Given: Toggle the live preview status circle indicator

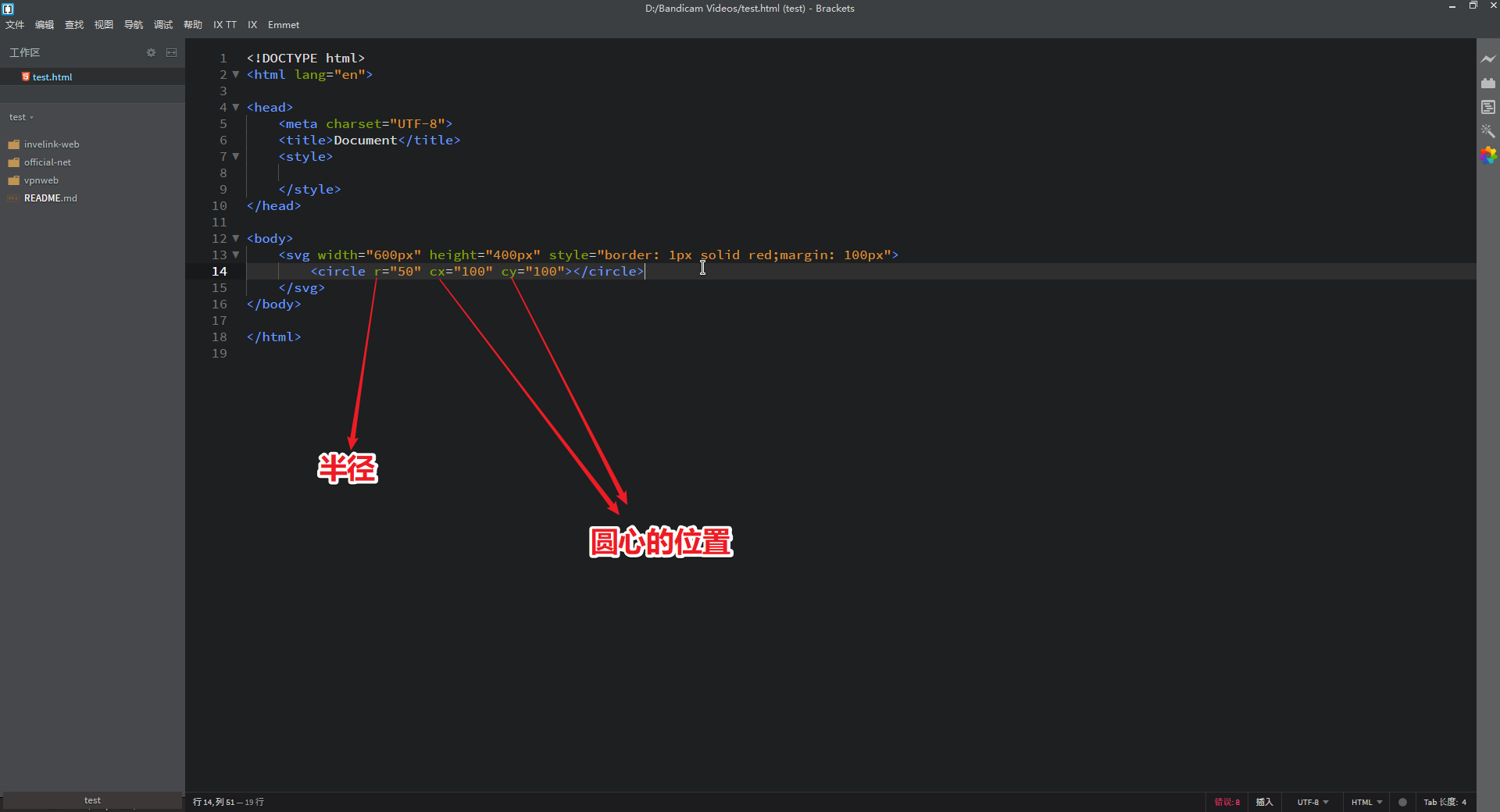Looking at the screenshot, I should [1402, 802].
